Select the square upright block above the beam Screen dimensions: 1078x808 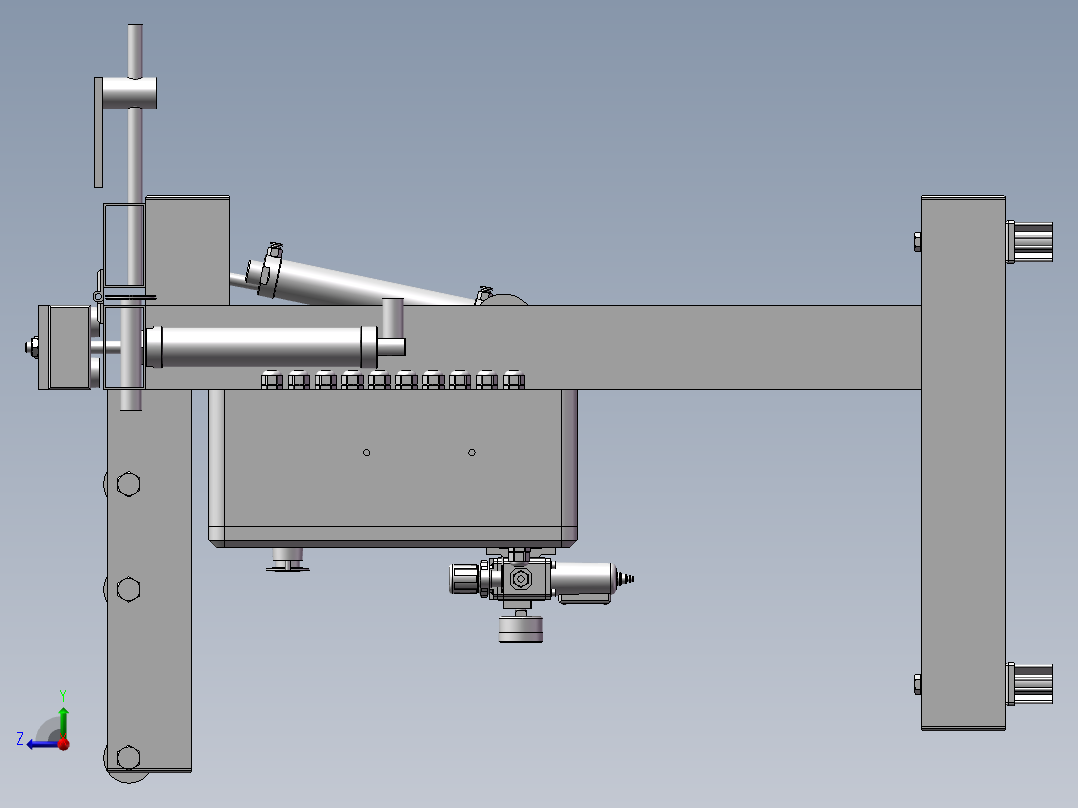pyautogui.click(x=187, y=250)
